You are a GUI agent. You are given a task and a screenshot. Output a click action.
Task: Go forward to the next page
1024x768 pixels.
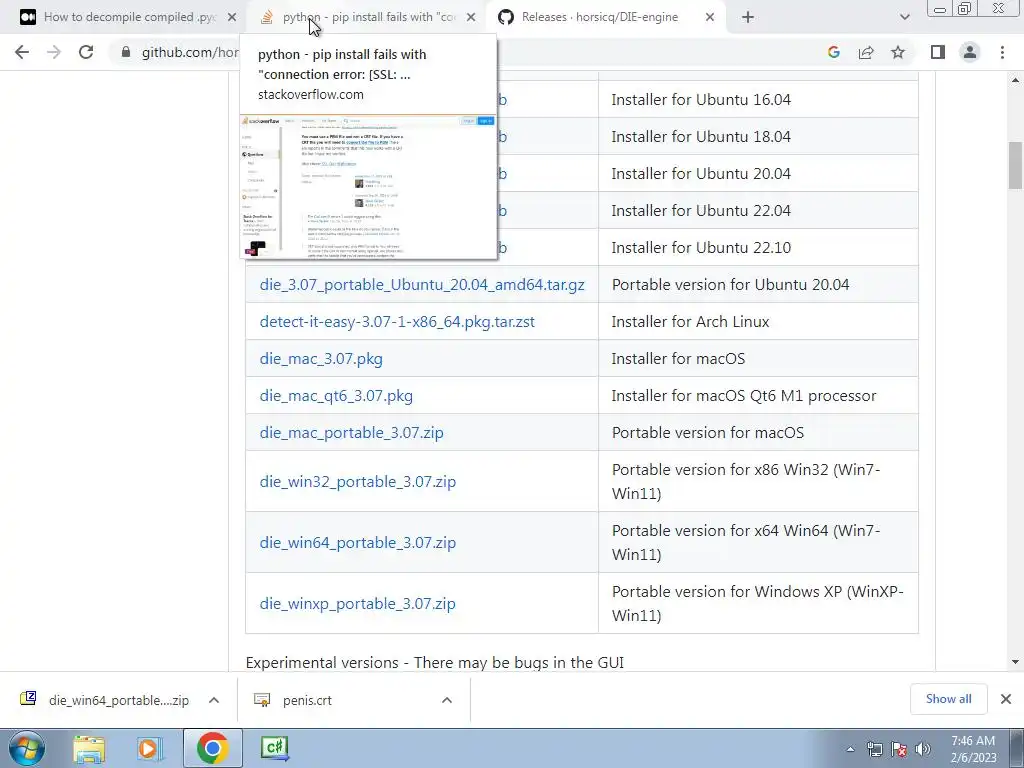[54, 52]
